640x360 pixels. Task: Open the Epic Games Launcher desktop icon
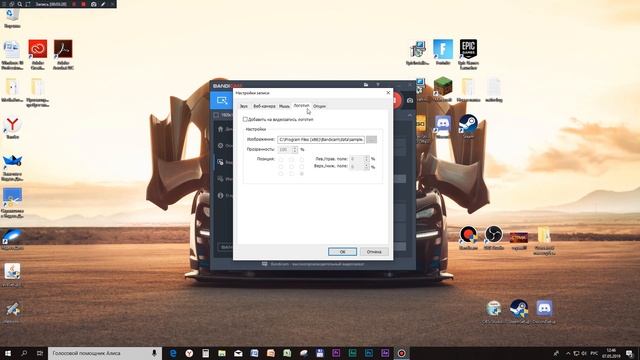point(468,54)
